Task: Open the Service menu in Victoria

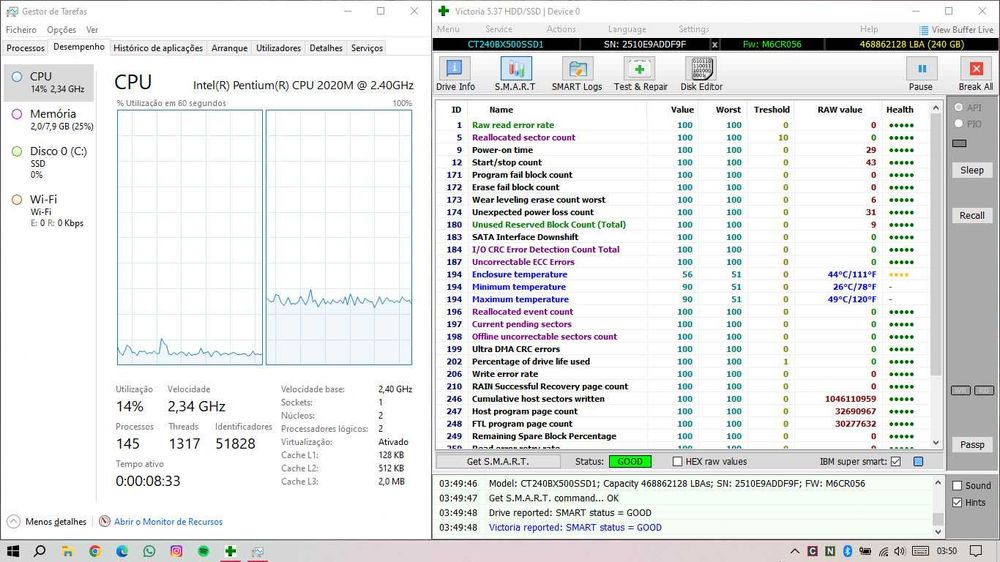Action: click(x=499, y=29)
